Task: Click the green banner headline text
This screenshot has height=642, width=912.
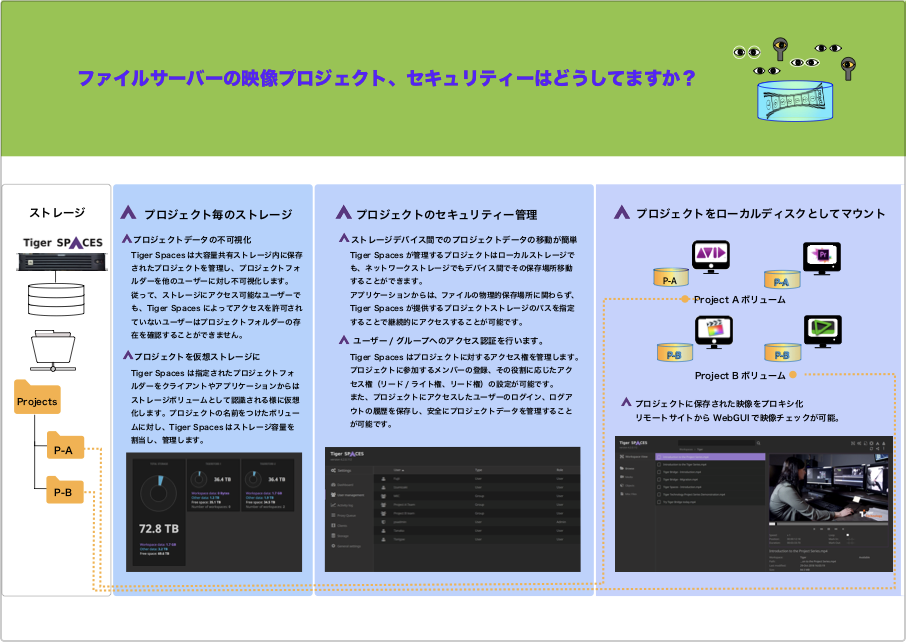Action: point(387,77)
